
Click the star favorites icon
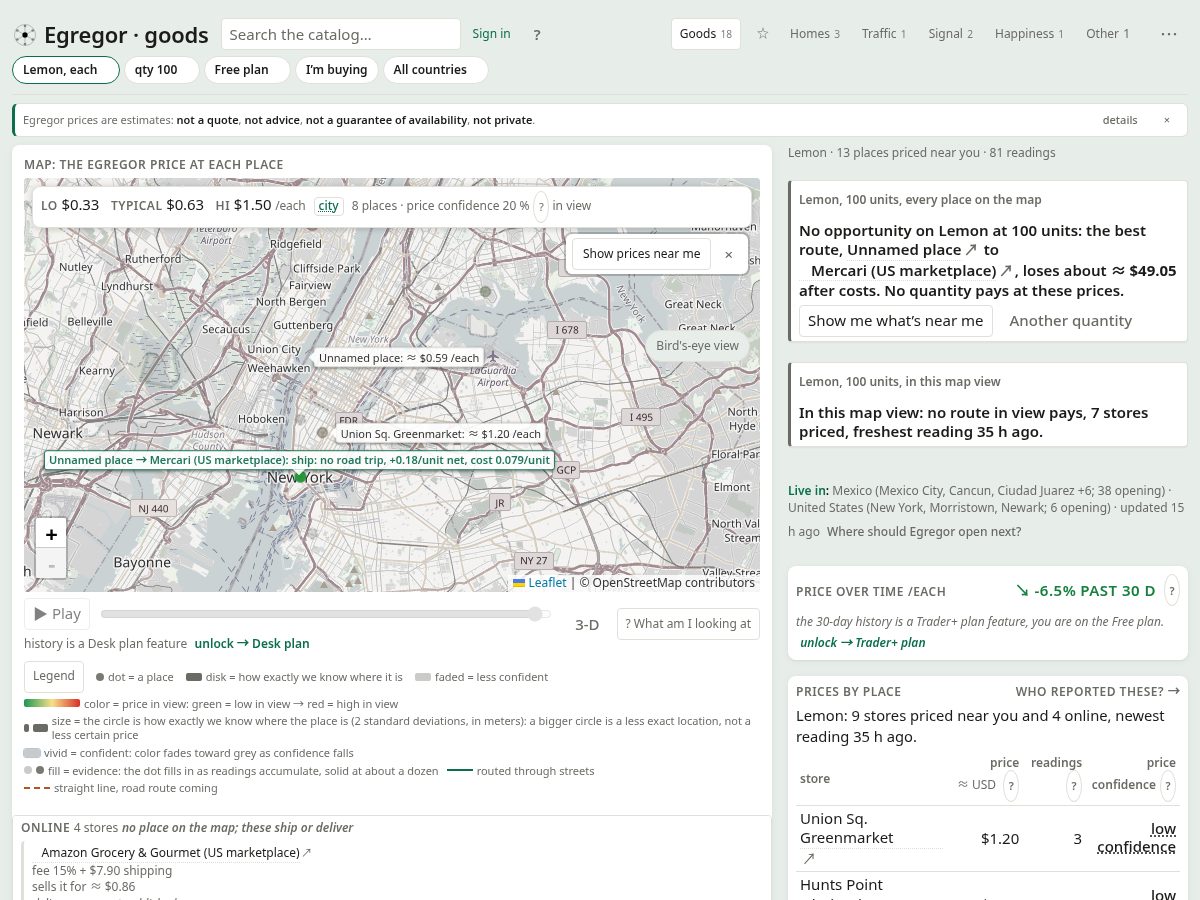click(x=763, y=34)
